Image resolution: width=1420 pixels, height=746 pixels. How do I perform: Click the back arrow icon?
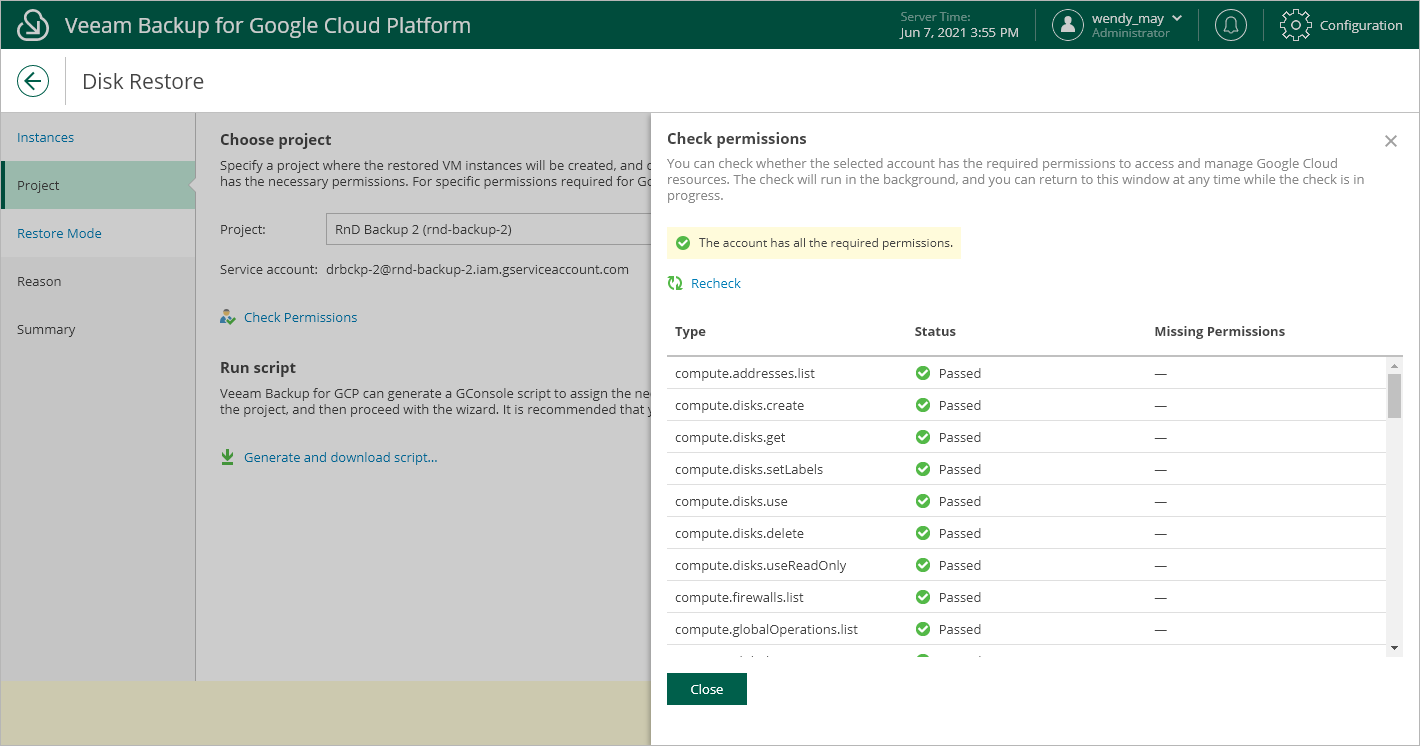tap(33, 81)
